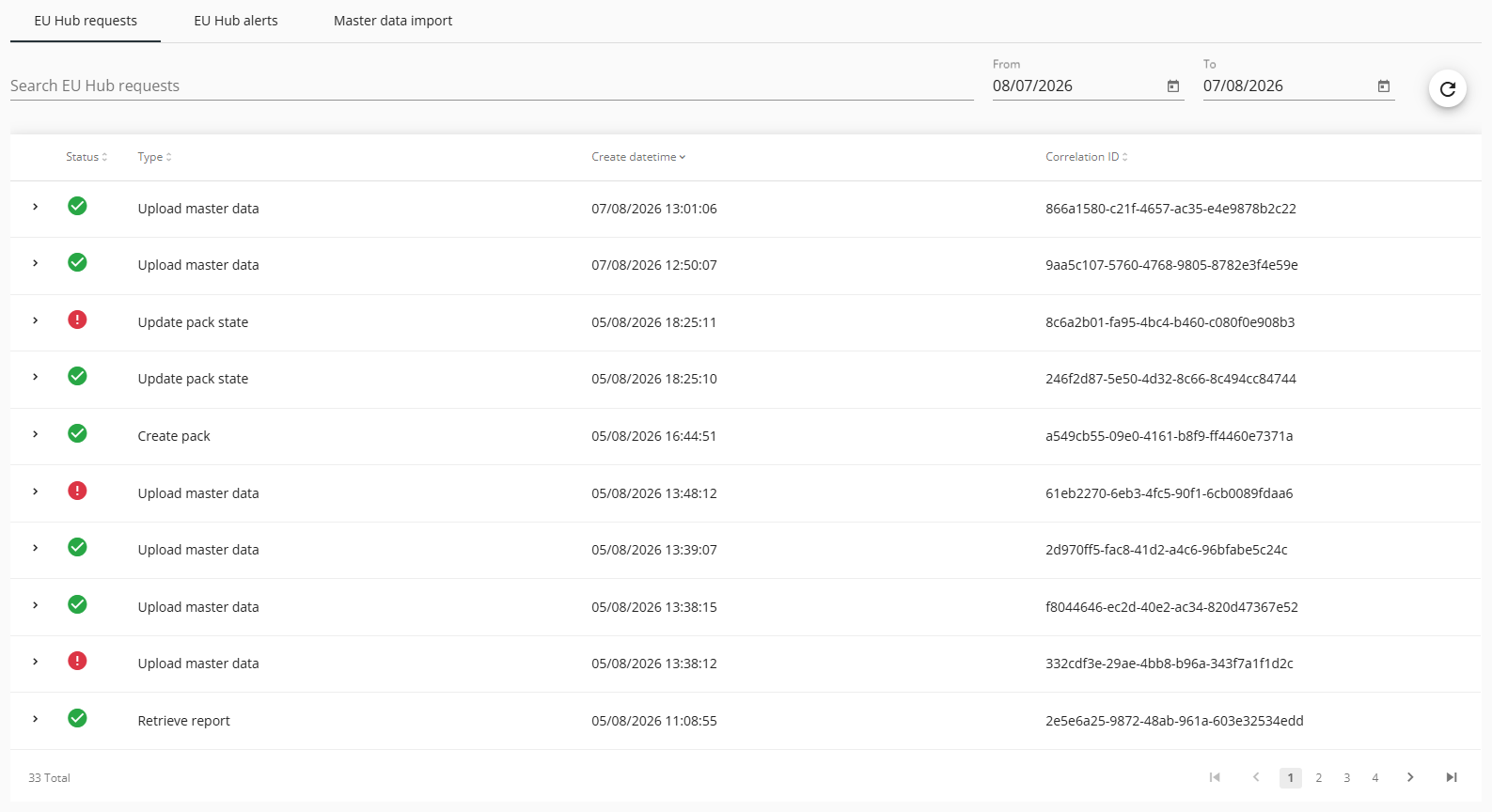Open the From date calendar picker

pyautogui.click(x=1172, y=86)
